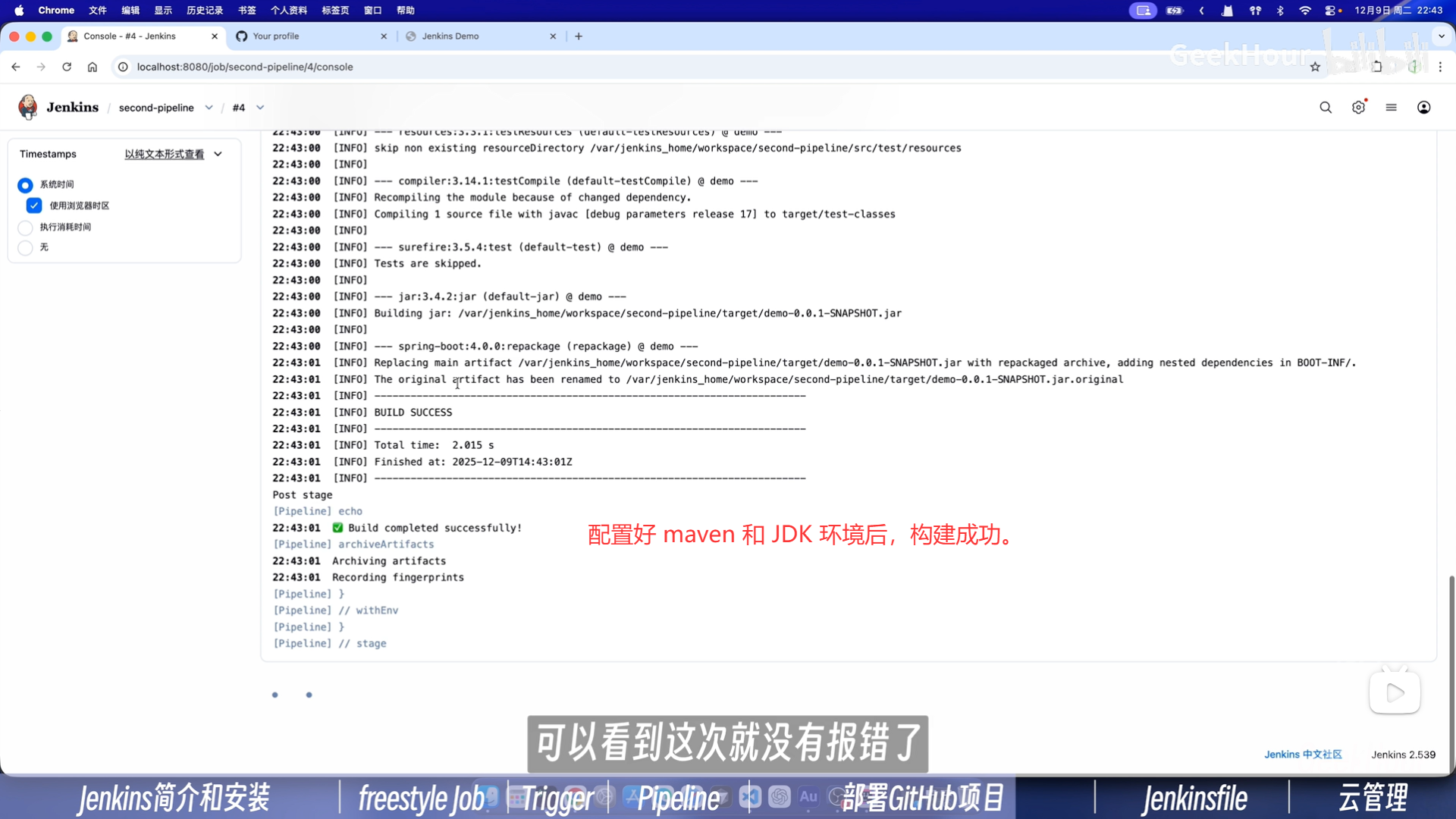
Task: Click the user account avatar icon
Action: (1424, 108)
